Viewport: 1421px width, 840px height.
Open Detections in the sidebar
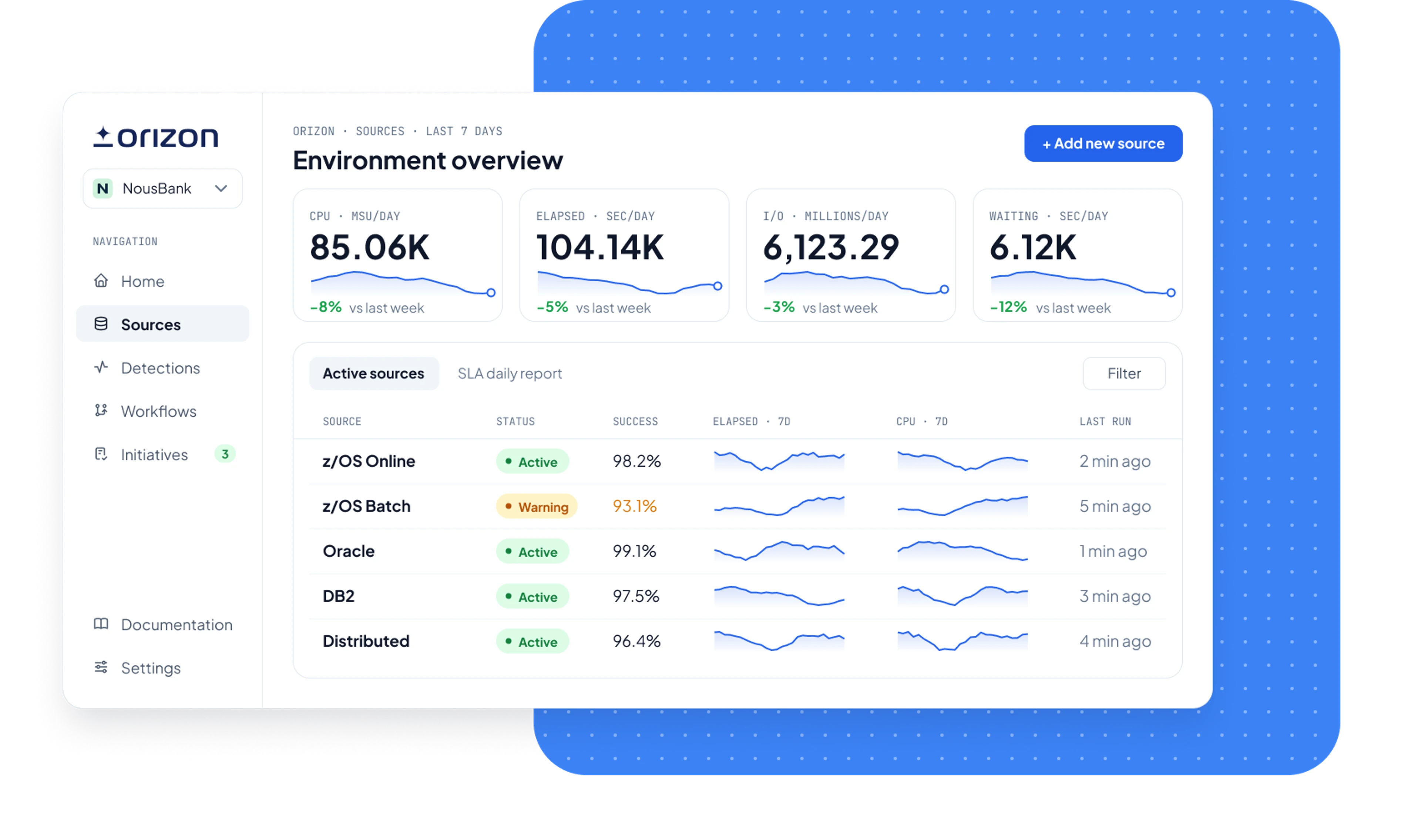[162, 368]
